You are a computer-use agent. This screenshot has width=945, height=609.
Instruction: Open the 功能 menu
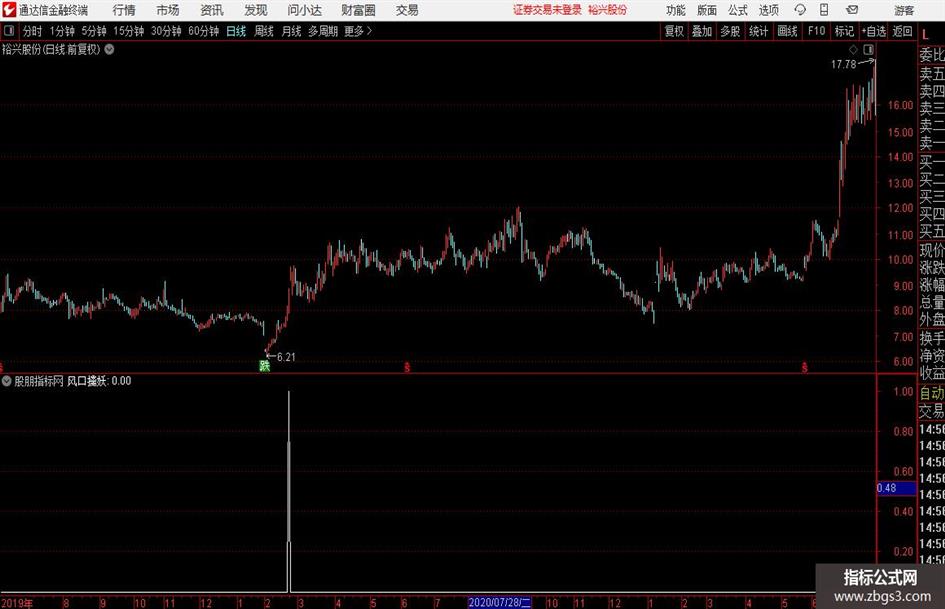(x=676, y=10)
